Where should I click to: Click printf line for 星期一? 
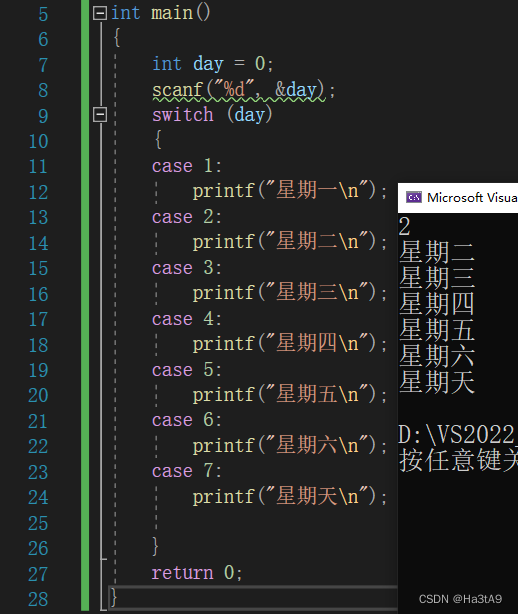pos(290,191)
